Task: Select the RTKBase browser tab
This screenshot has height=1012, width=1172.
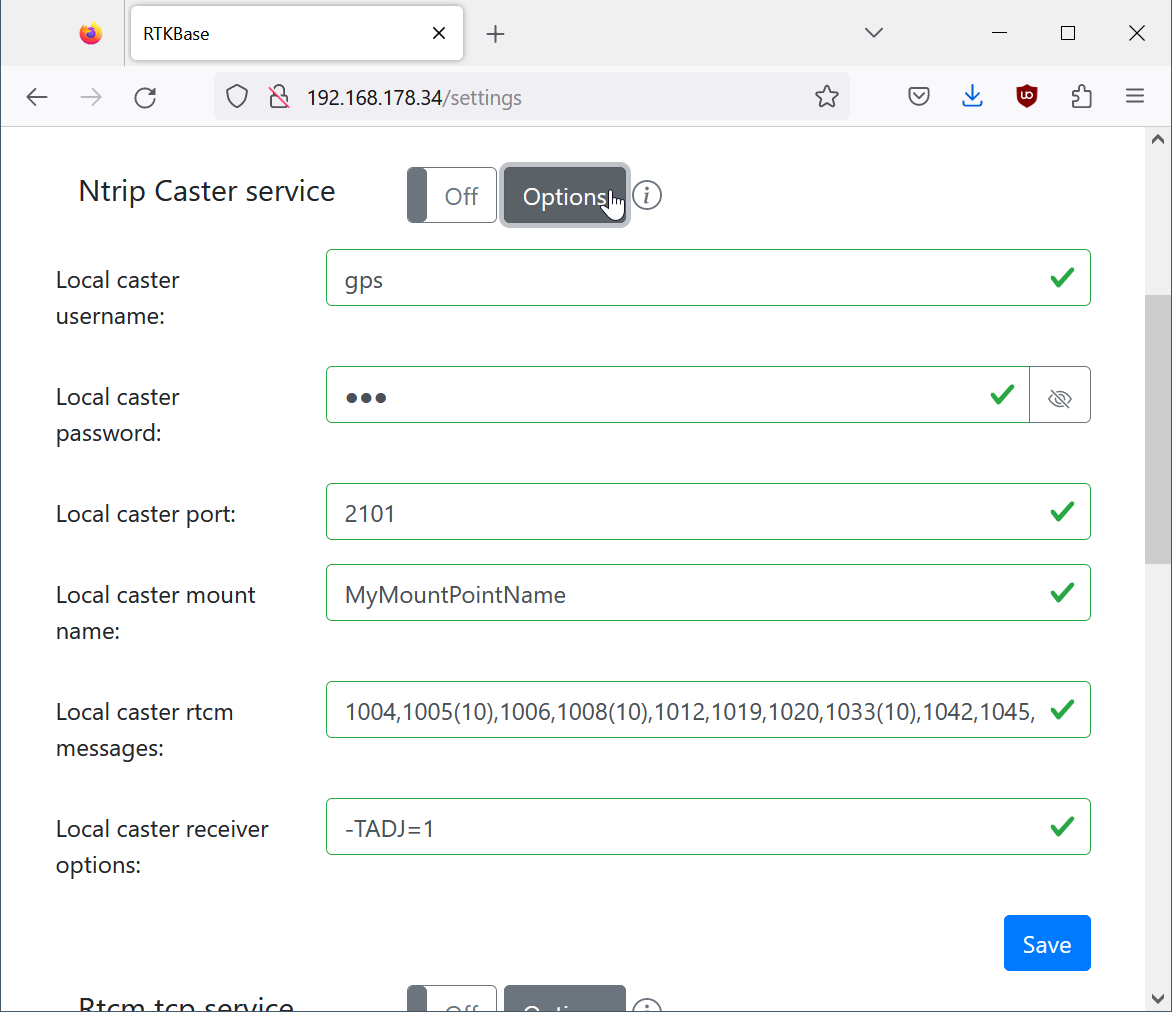Action: coord(280,33)
